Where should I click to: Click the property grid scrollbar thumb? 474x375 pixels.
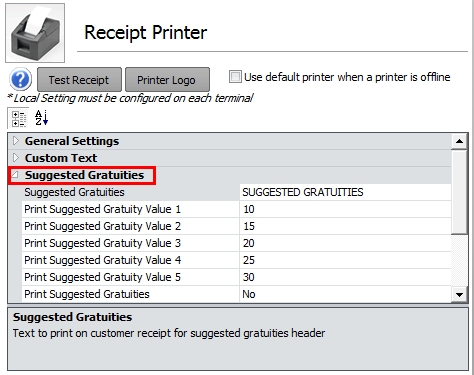coord(459,192)
